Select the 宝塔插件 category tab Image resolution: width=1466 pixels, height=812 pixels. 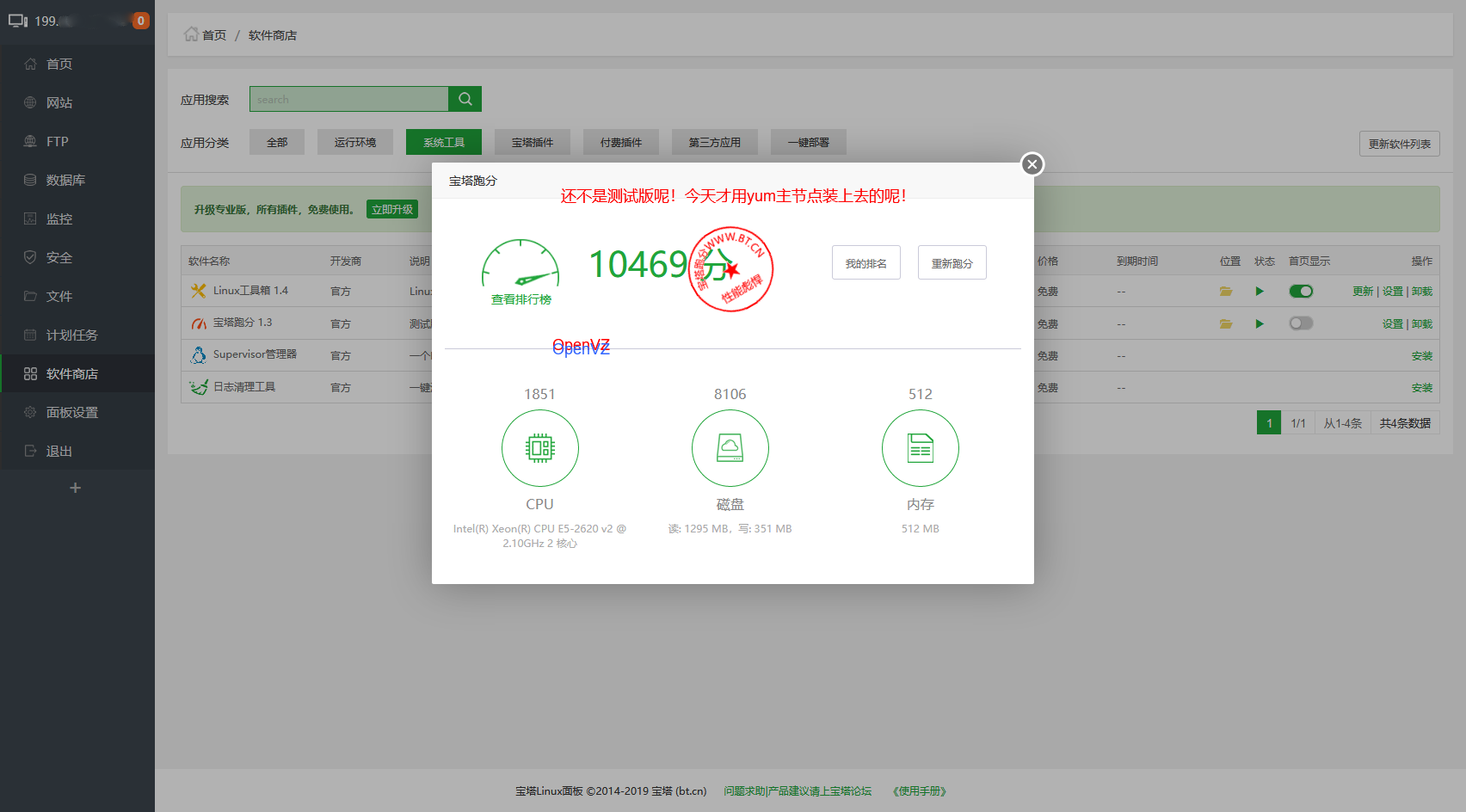point(533,142)
